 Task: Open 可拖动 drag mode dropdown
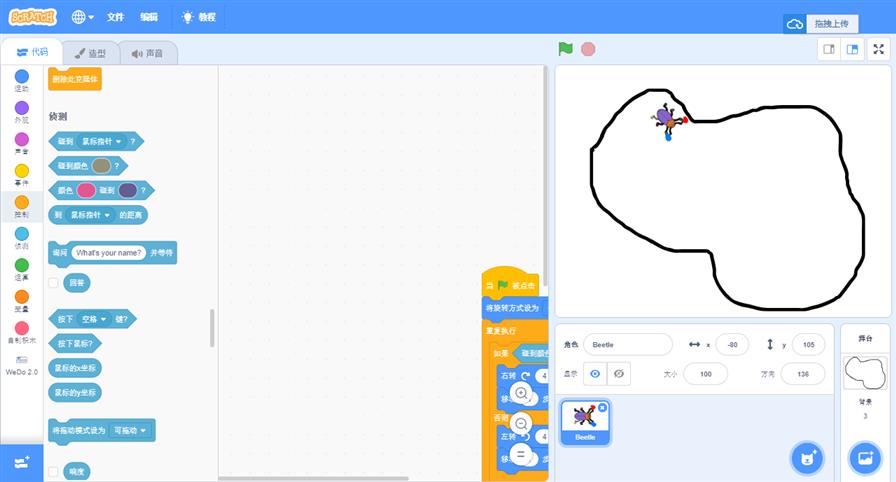[130, 430]
